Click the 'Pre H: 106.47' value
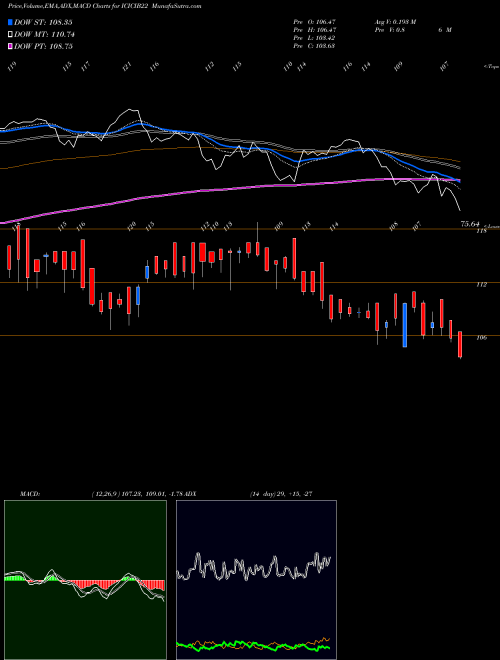The height and width of the screenshot is (660, 500). click(x=314, y=30)
